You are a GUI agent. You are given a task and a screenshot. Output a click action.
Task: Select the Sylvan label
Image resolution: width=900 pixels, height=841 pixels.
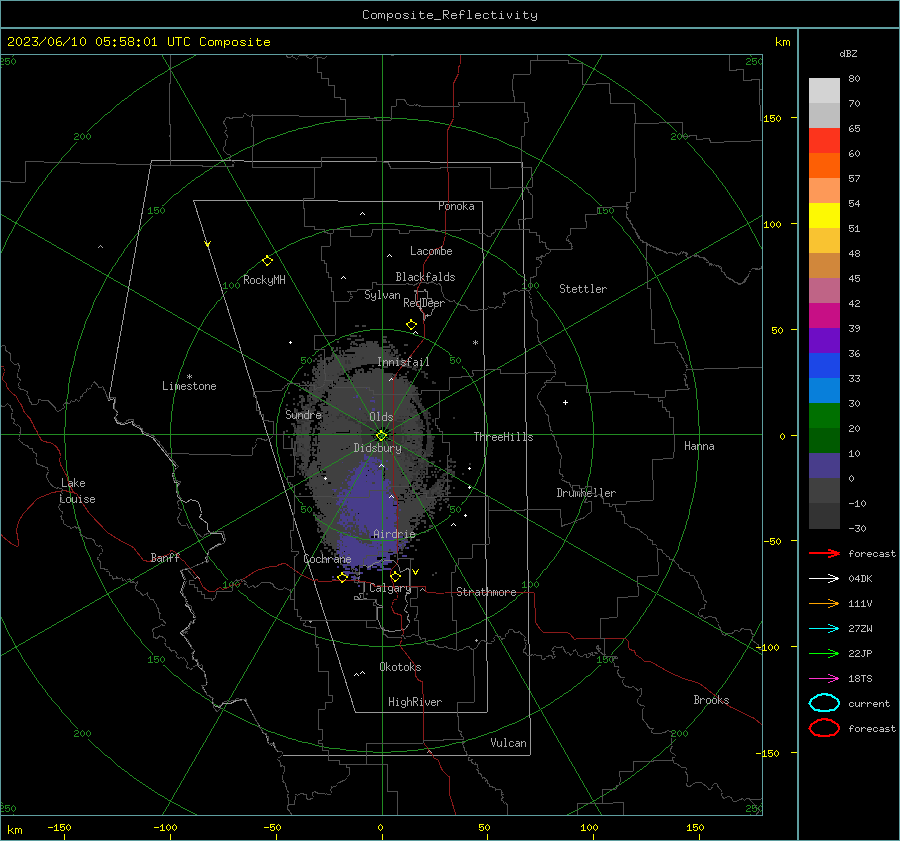[x=382, y=295]
